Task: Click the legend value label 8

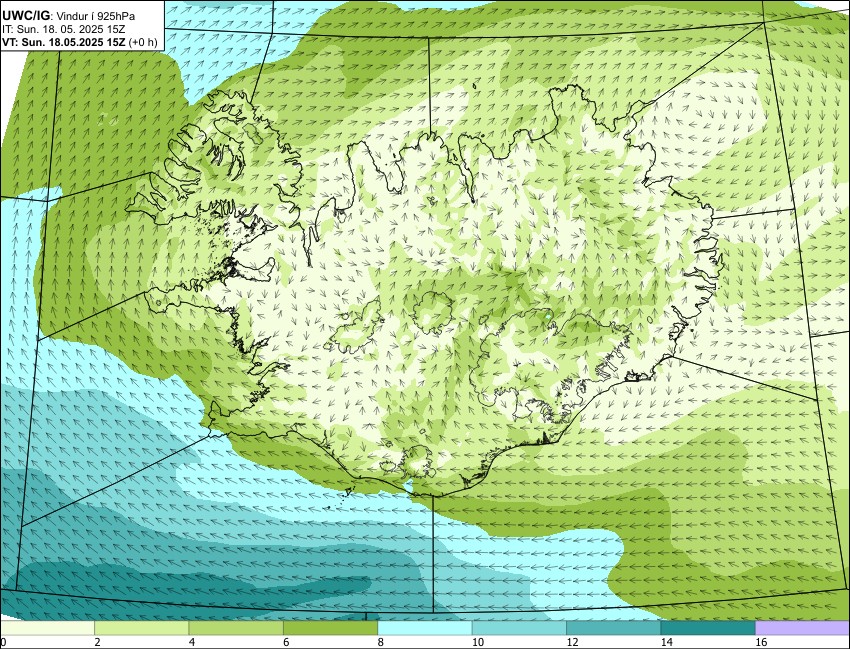Action: [381, 642]
